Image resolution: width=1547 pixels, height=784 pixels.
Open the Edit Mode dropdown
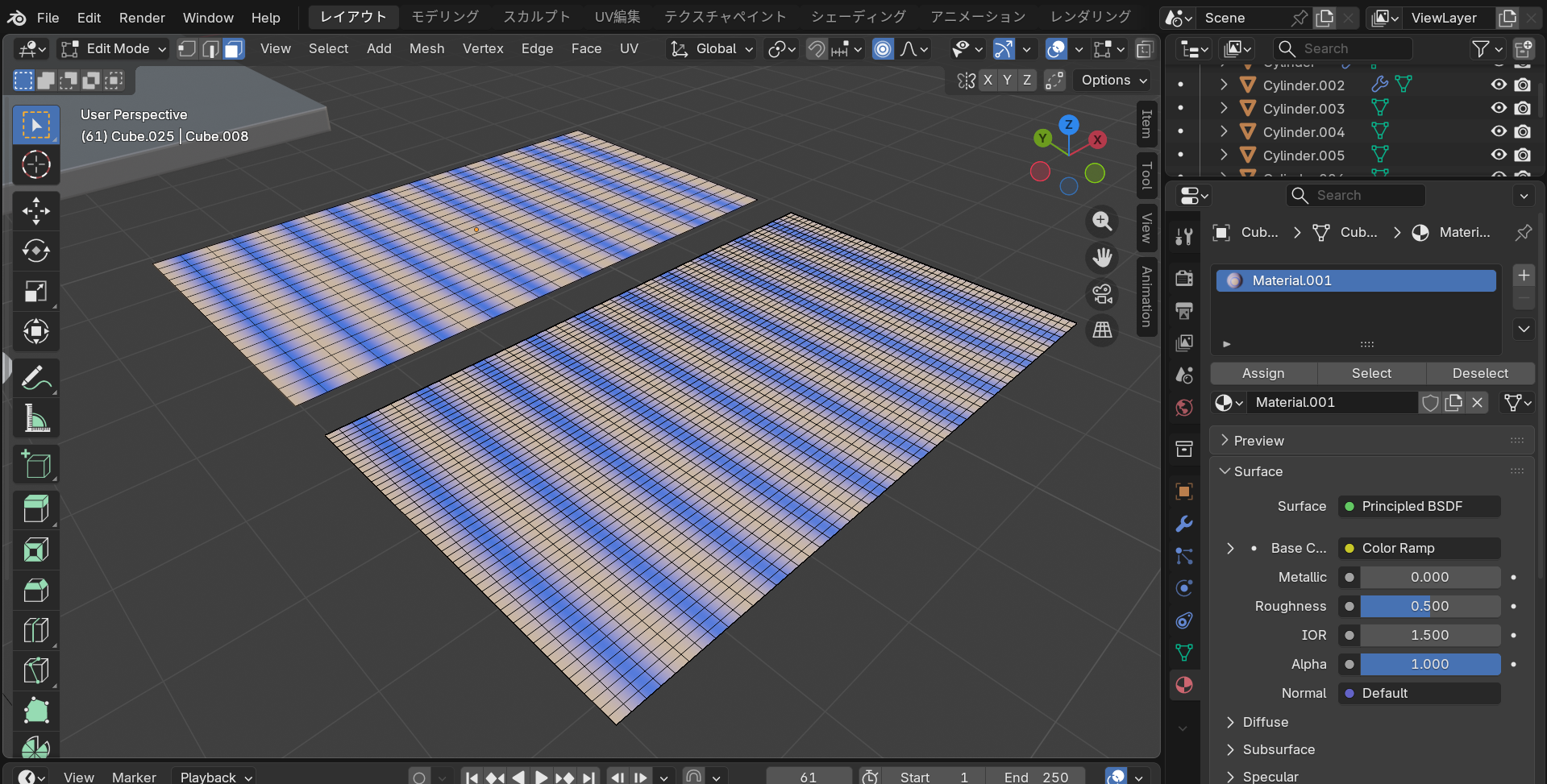coord(113,49)
